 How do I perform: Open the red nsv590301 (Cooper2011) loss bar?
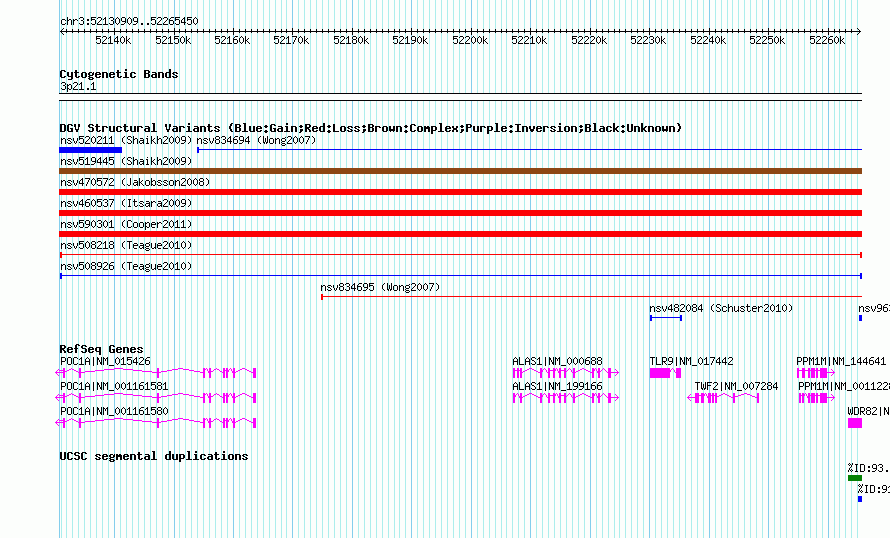coord(460,234)
